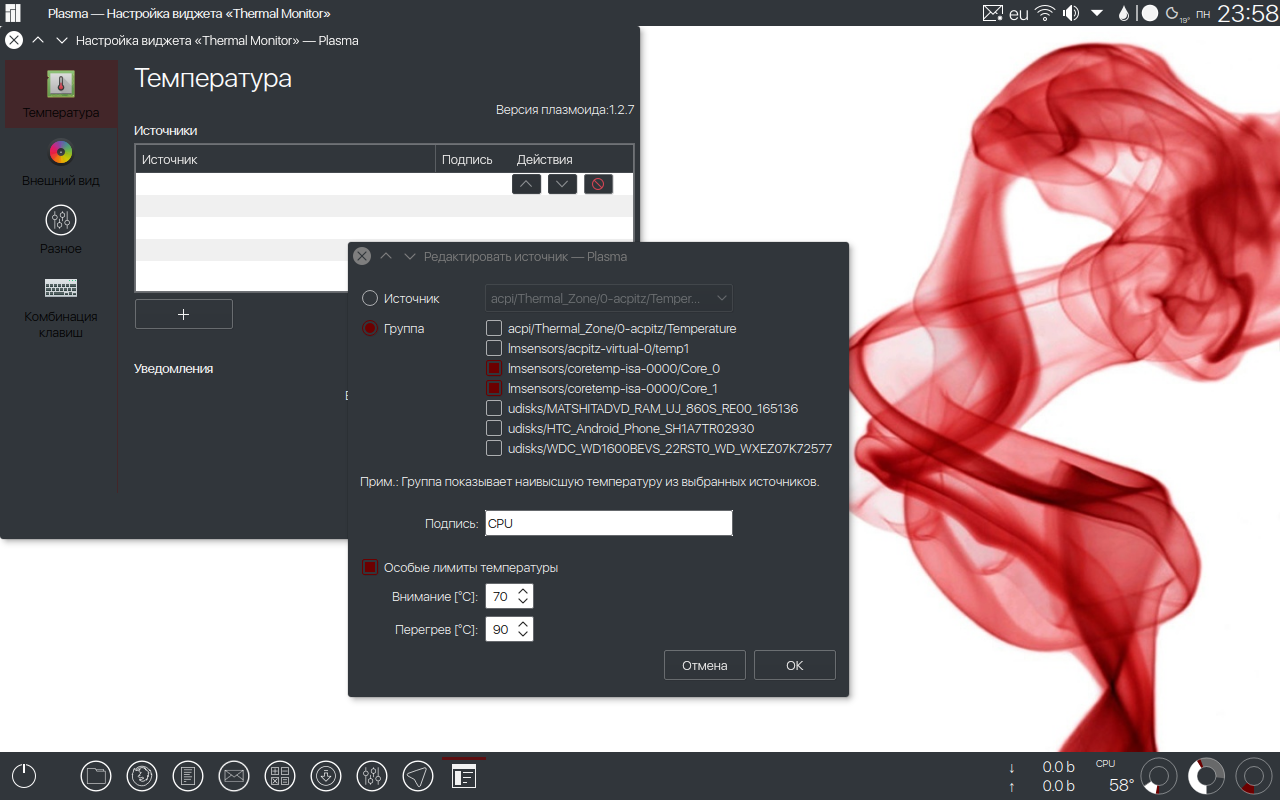Open the mail notifier tray icon
This screenshot has height=800, width=1280.
(x=992, y=13)
